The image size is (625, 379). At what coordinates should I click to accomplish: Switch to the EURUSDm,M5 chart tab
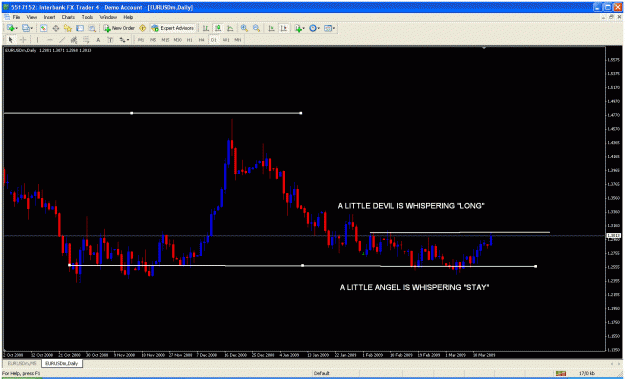coord(22,363)
